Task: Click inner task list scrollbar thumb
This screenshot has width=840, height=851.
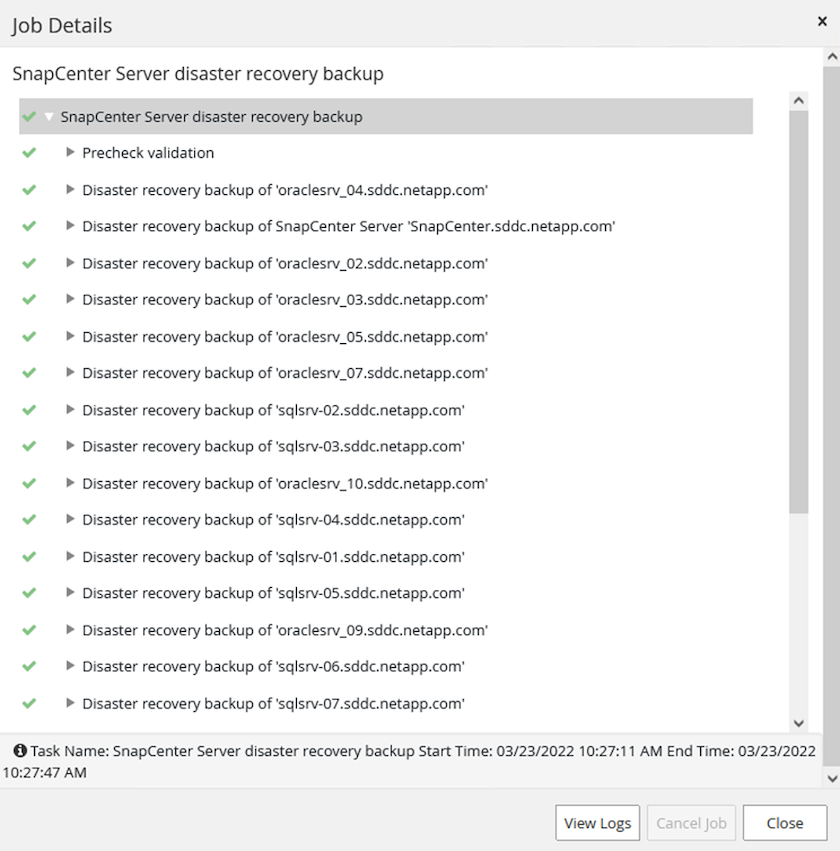Action: pos(799,312)
